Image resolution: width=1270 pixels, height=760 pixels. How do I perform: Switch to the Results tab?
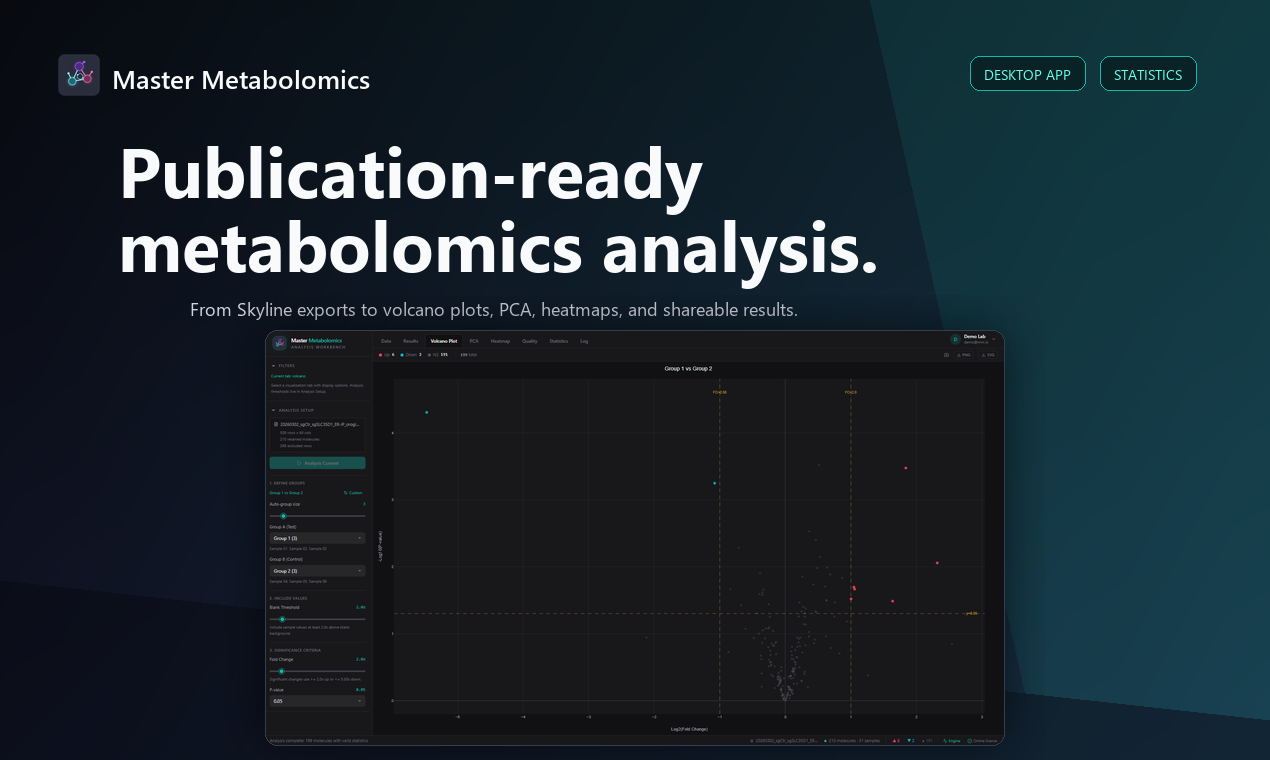[x=411, y=341]
